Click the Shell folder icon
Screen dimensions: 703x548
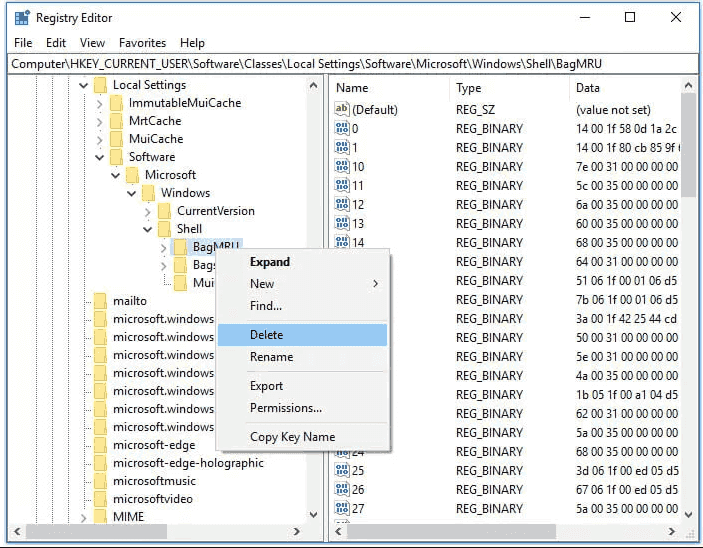165,229
